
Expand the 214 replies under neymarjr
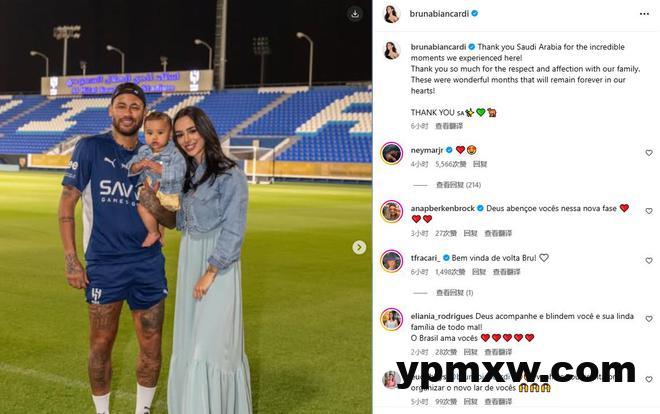[x=458, y=185]
